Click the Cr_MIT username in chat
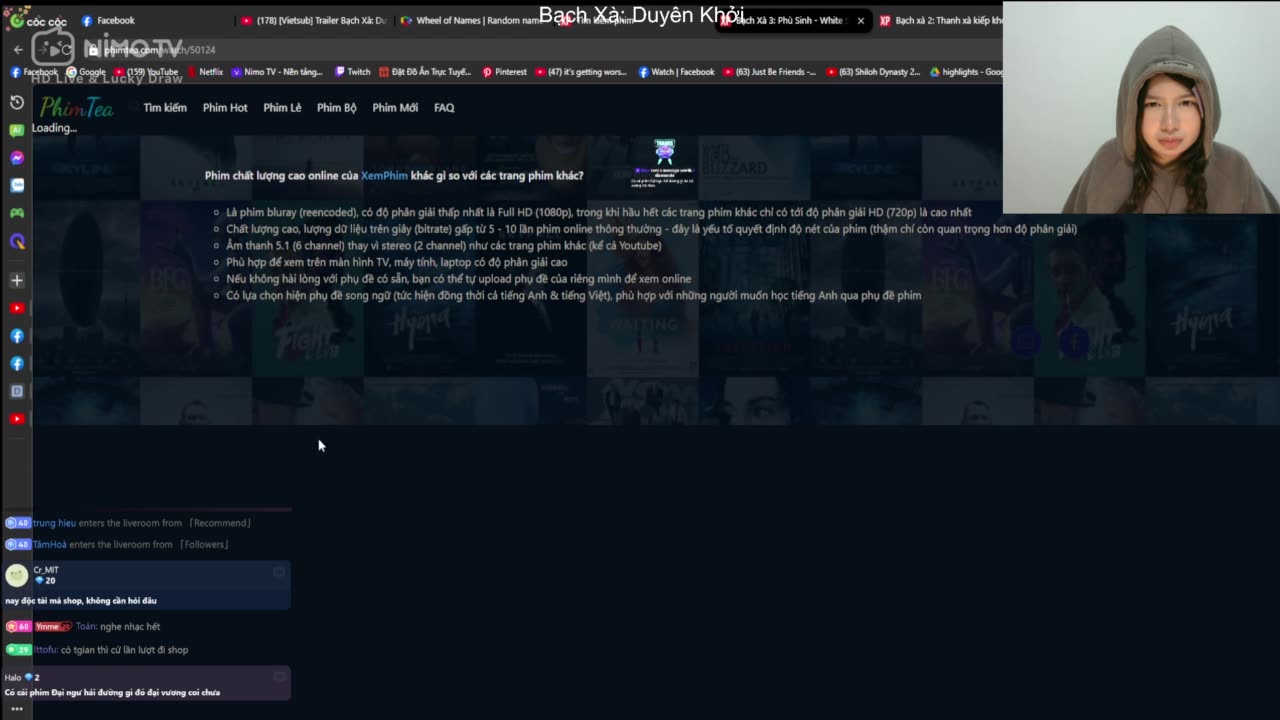The image size is (1280, 720). coord(46,570)
